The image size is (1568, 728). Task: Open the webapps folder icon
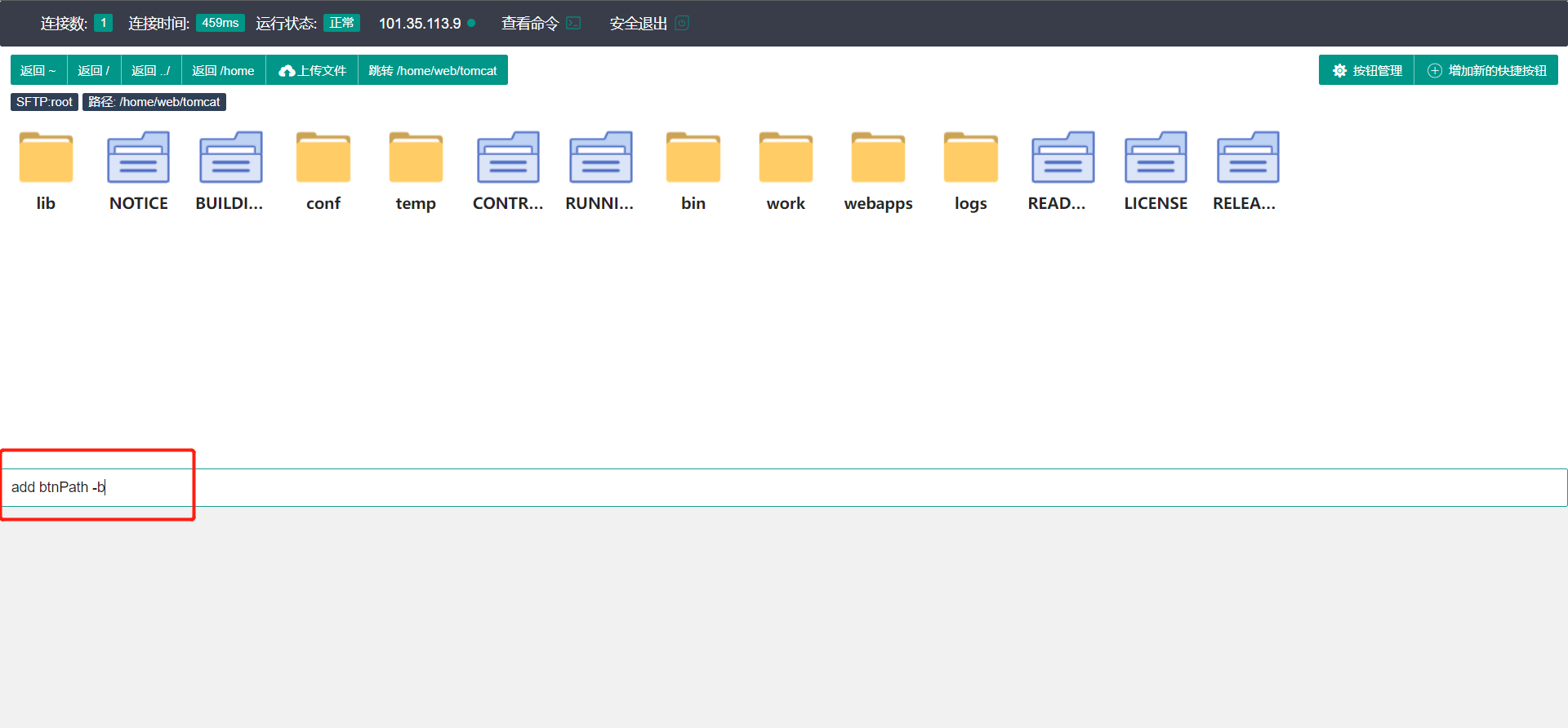coord(878,157)
